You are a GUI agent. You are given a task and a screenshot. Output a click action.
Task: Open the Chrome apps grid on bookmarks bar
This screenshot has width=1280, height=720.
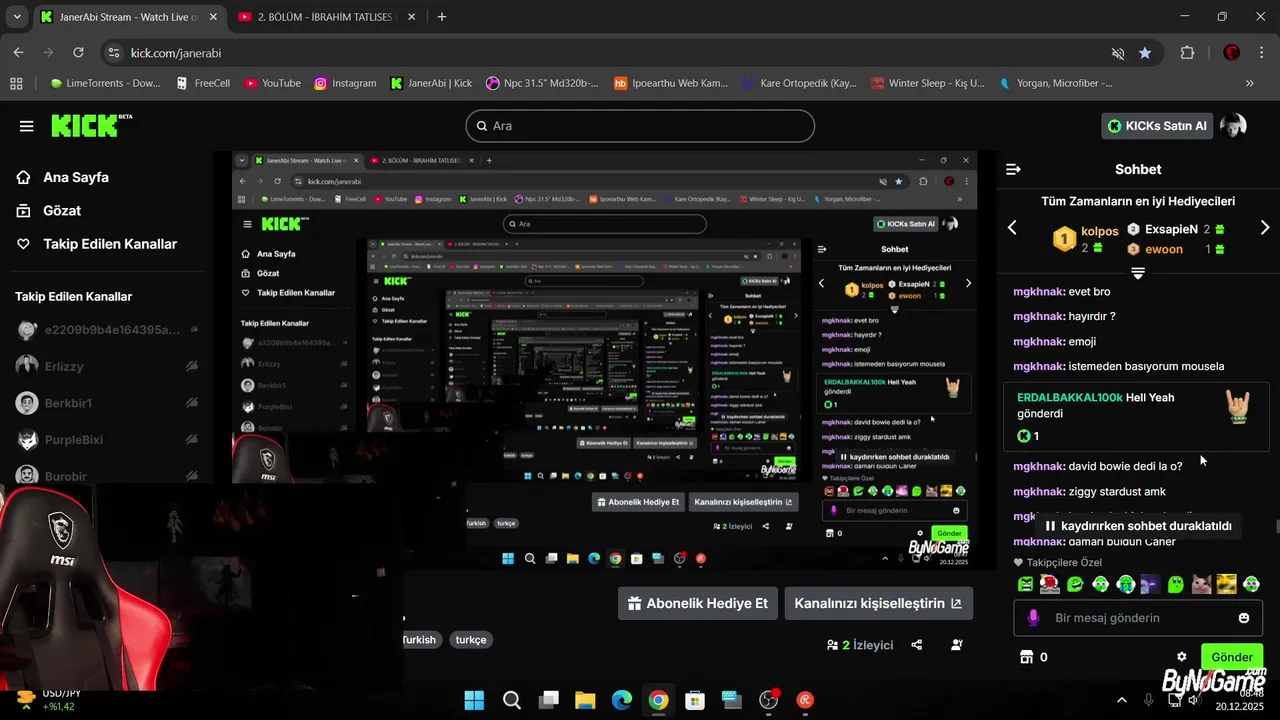coord(16,83)
